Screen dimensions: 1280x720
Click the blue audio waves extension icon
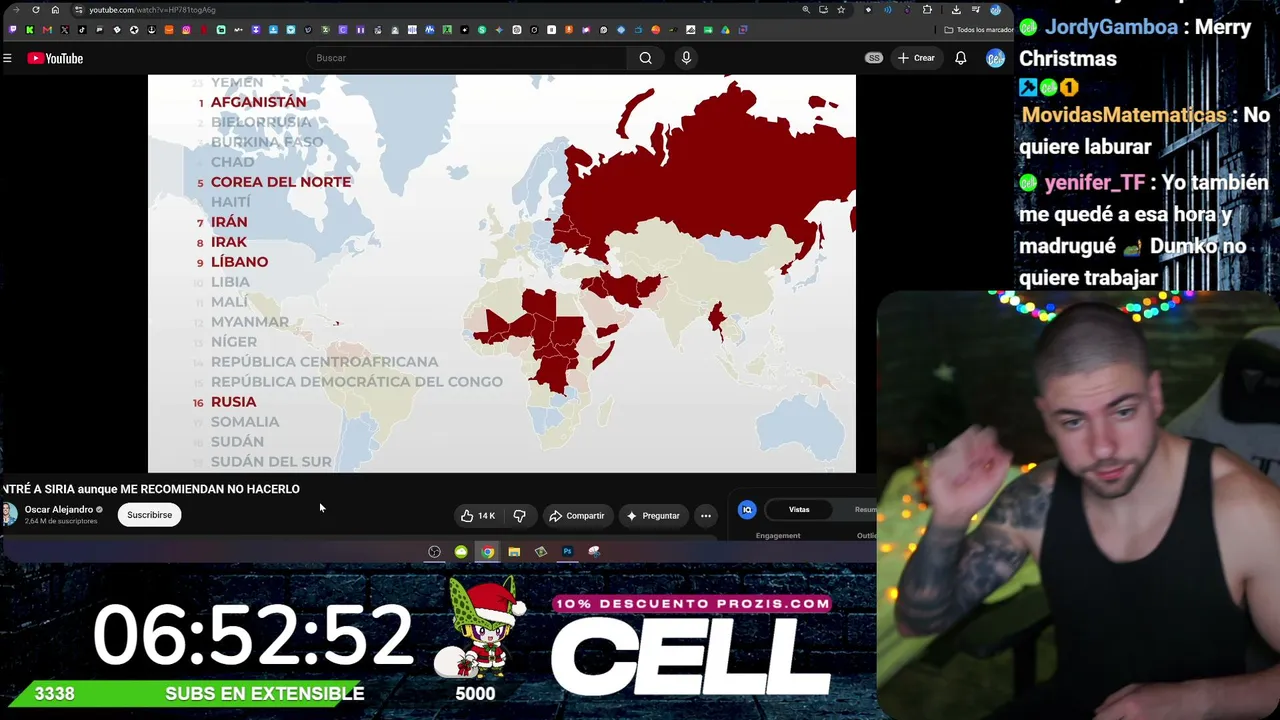(887, 10)
